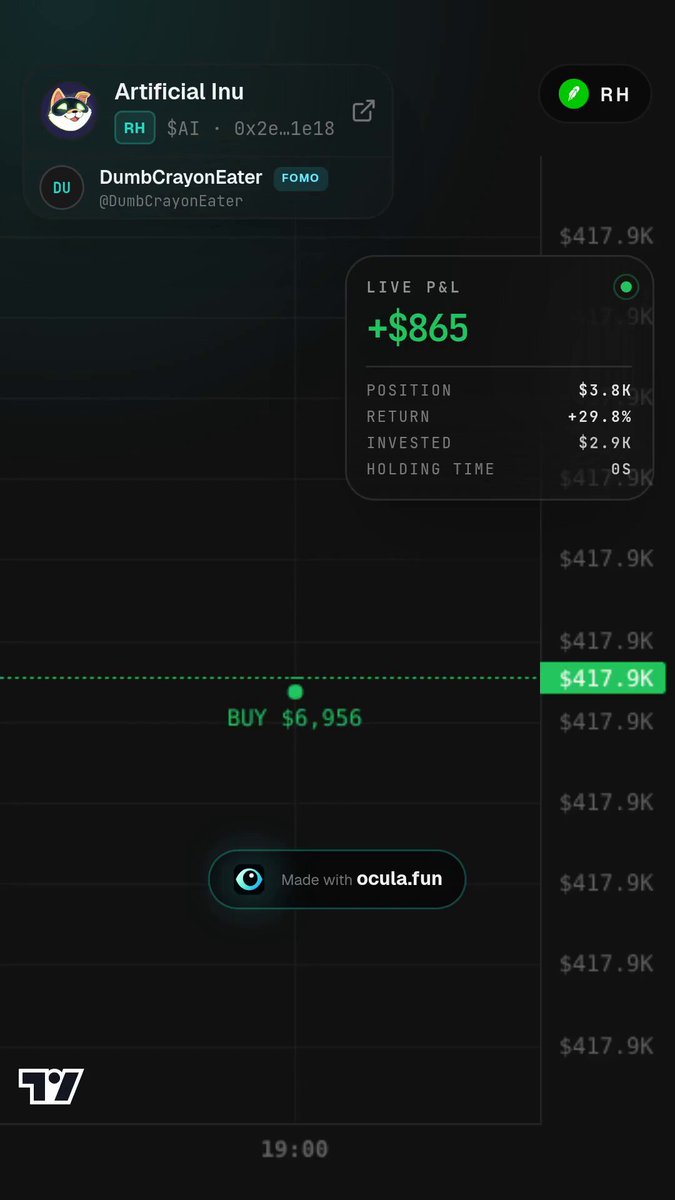Click the BUY $6,956 label

click(x=295, y=717)
